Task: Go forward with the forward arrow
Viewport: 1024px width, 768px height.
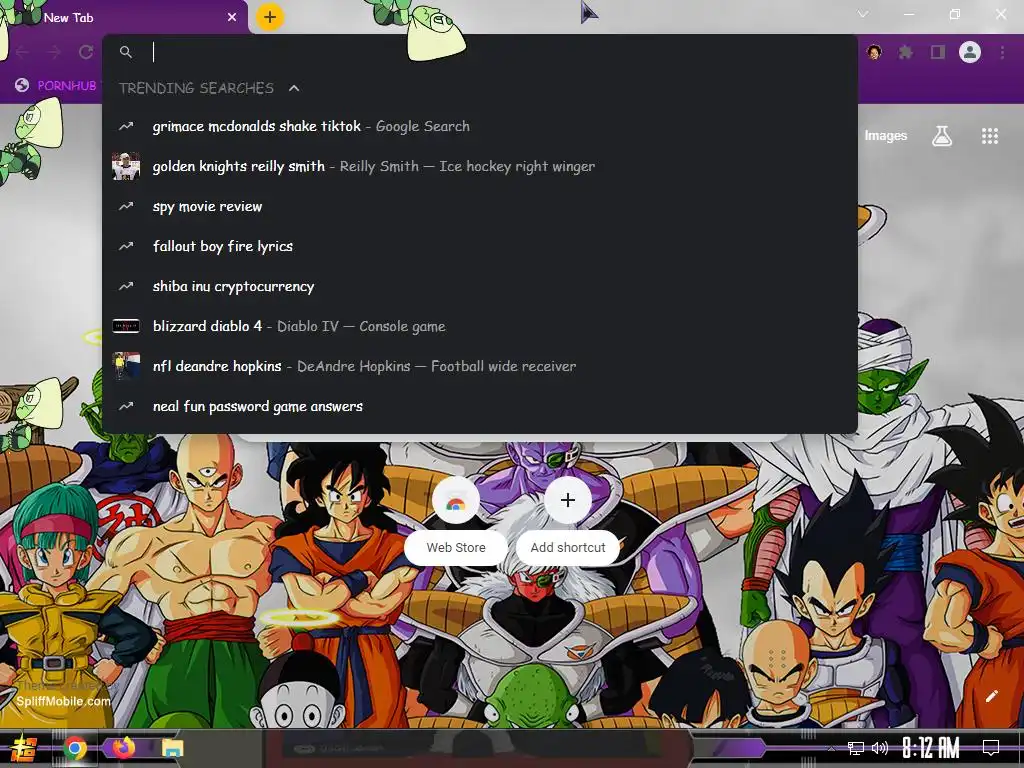Action: [54, 52]
